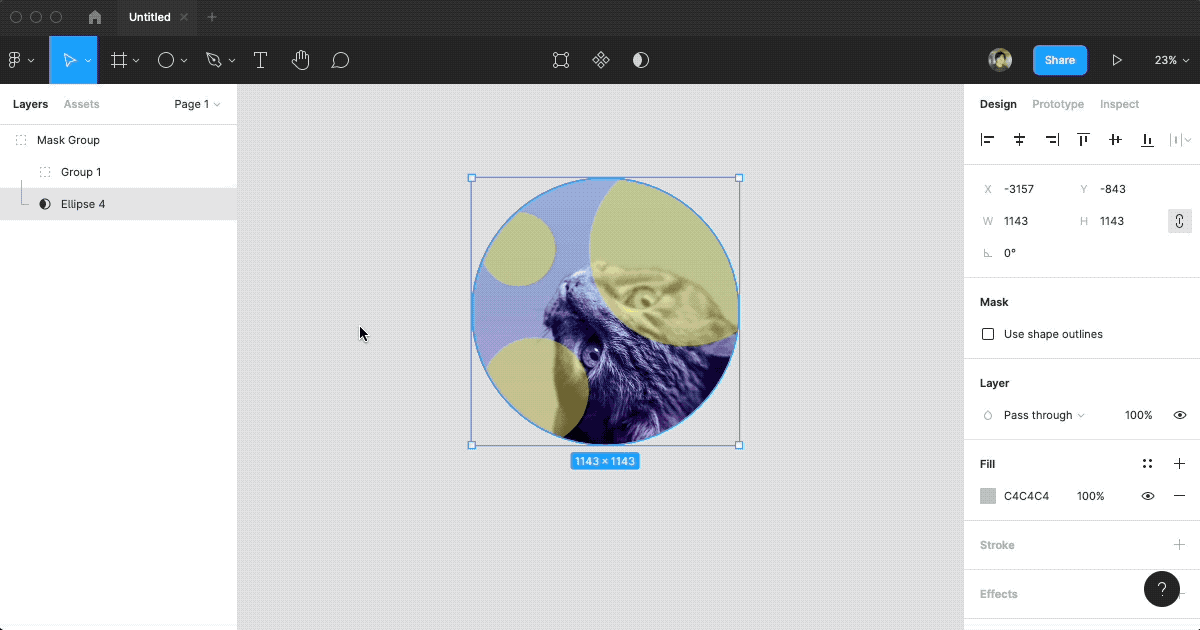Select the Text tool
Image resolution: width=1200 pixels, height=630 pixels.
(260, 59)
